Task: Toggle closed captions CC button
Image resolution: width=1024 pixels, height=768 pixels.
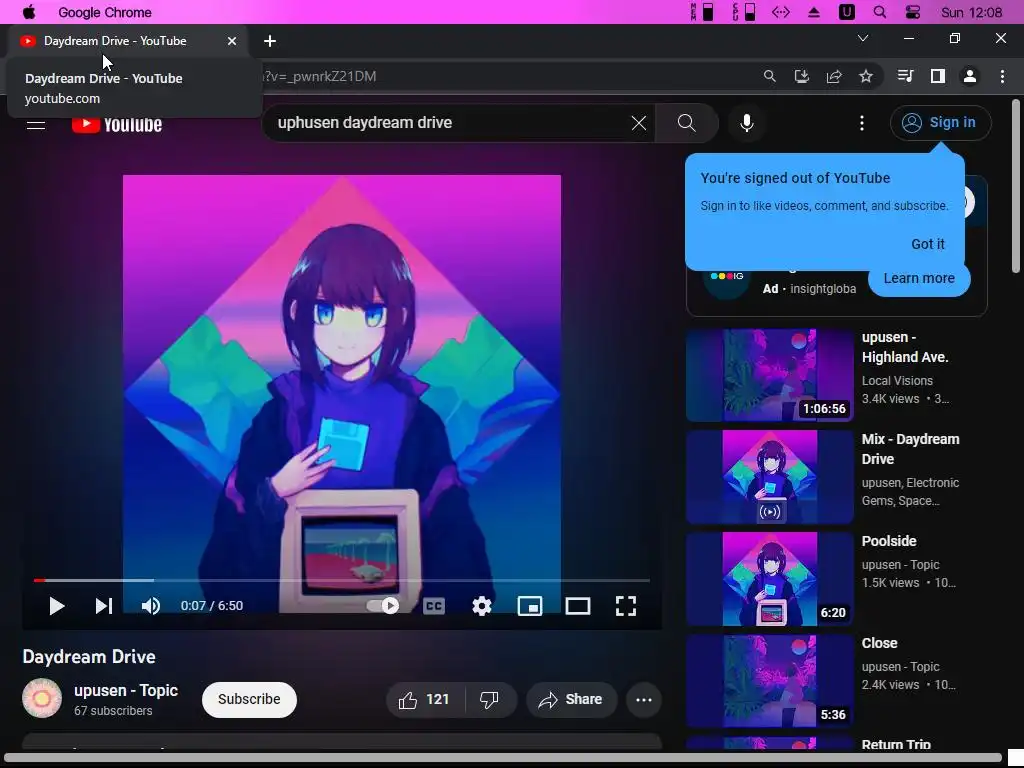Action: pyautogui.click(x=434, y=606)
